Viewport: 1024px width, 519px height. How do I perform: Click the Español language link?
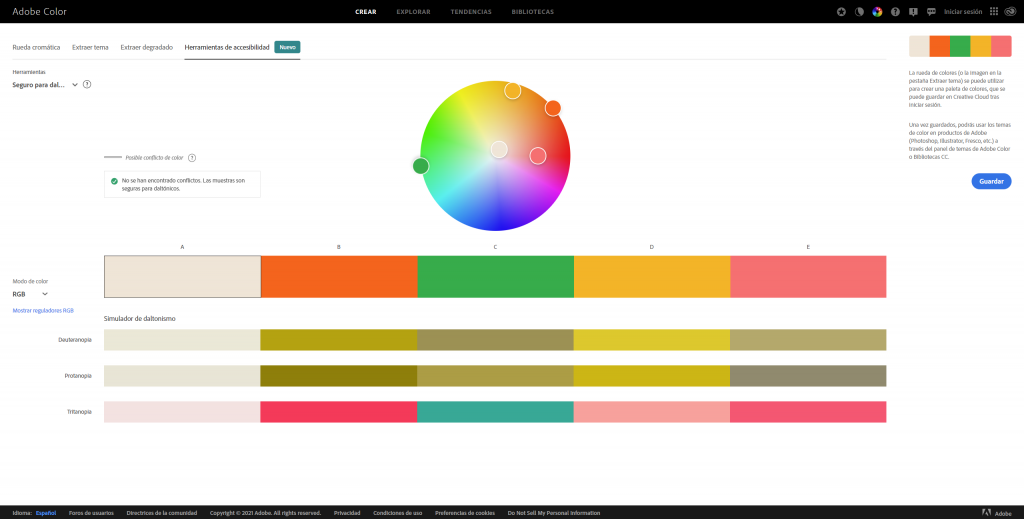[46, 513]
